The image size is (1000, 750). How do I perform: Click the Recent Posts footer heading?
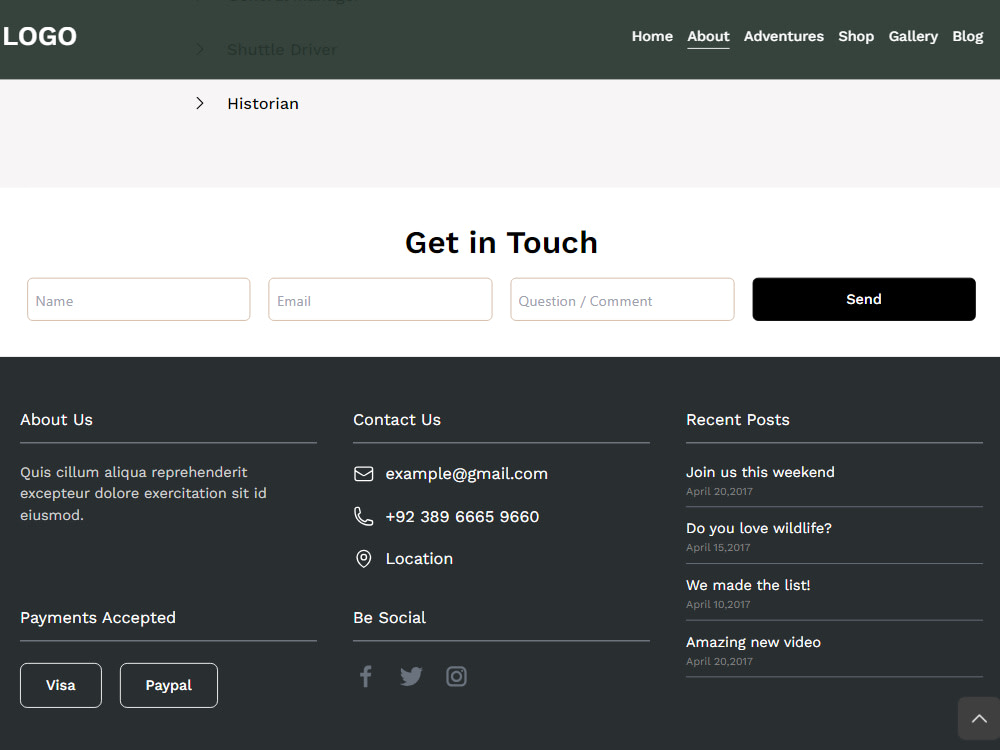pos(737,420)
